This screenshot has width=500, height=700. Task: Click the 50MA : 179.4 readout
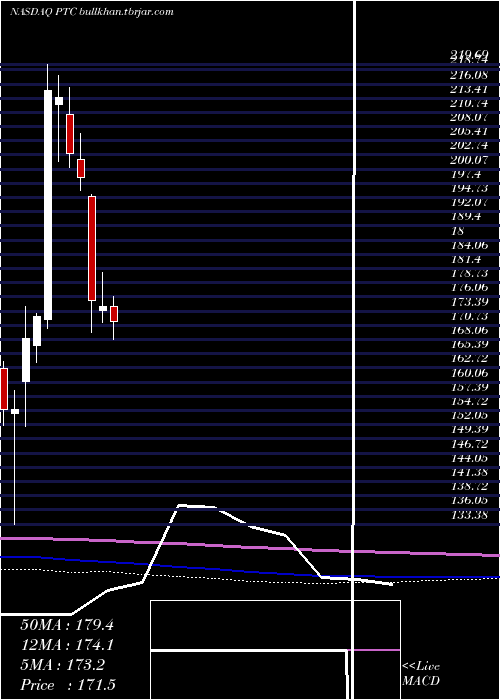[x=67, y=625]
